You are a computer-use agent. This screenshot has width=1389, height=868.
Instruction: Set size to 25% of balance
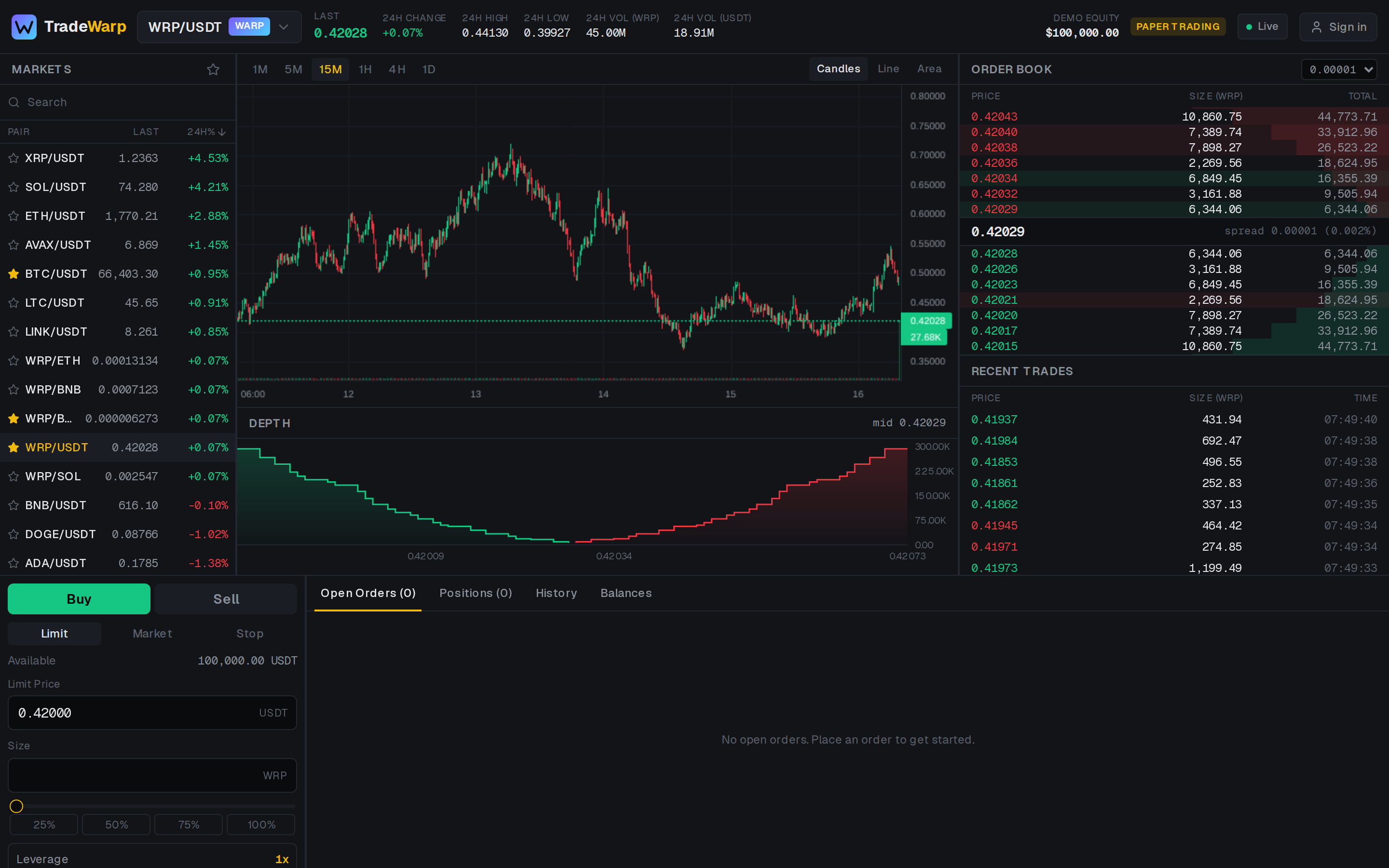43,825
